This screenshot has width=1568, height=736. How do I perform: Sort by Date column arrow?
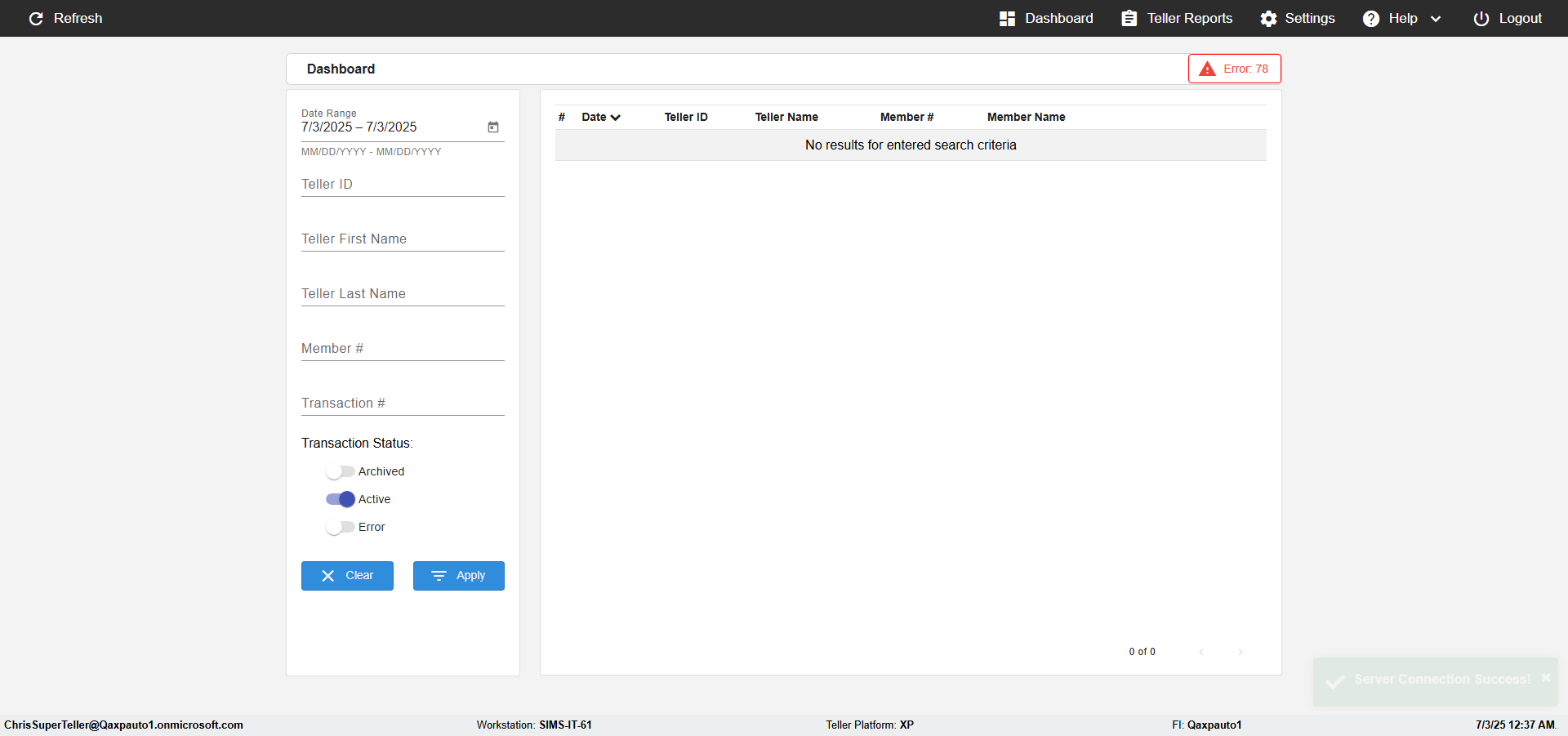pyautogui.click(x=616, y=118)
